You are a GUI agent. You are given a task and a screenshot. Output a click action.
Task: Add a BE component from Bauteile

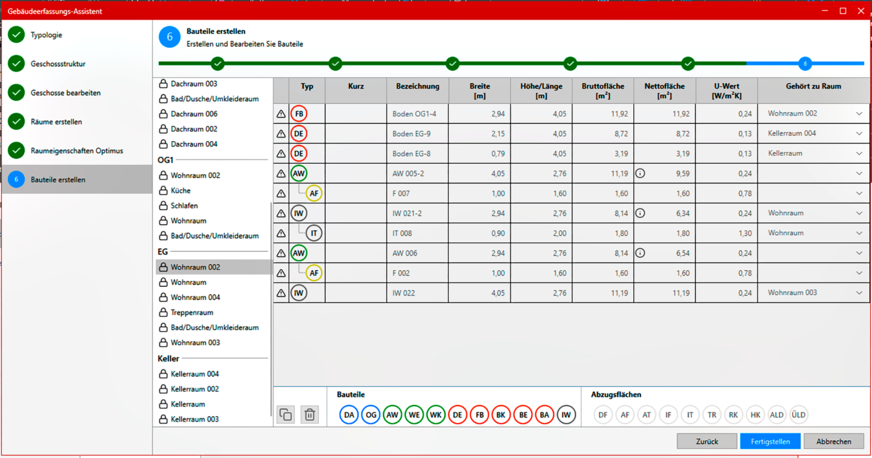tap(523, 415)
